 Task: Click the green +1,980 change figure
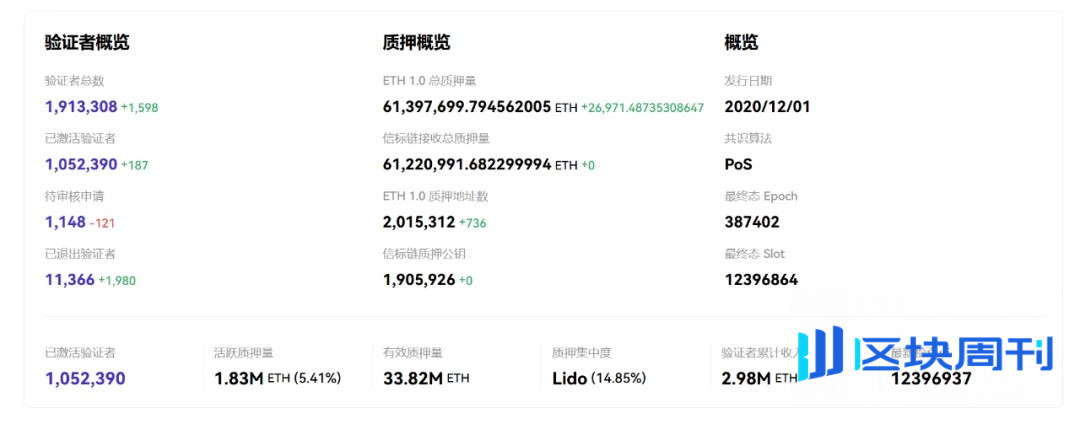pyautogui.click(x=117, y=281)
